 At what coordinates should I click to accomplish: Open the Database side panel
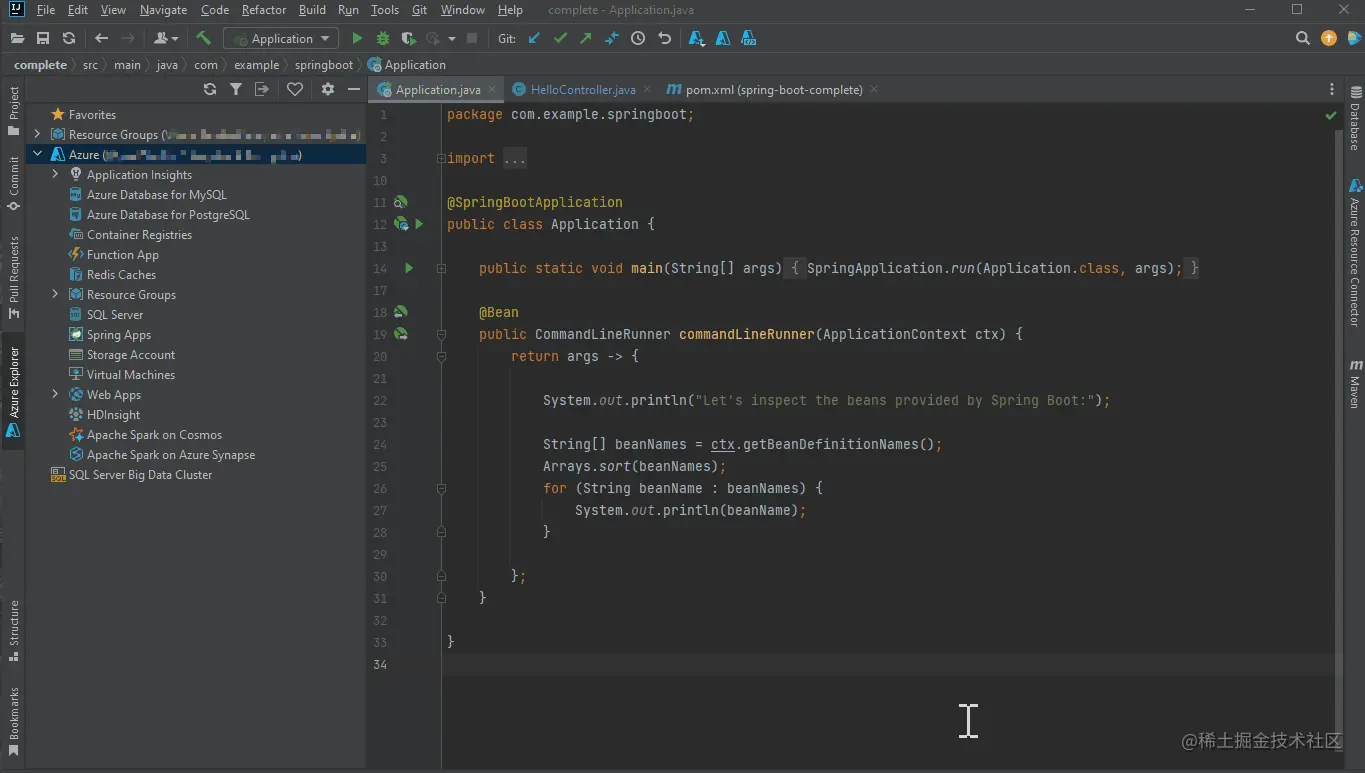(x=1355, y=119)
